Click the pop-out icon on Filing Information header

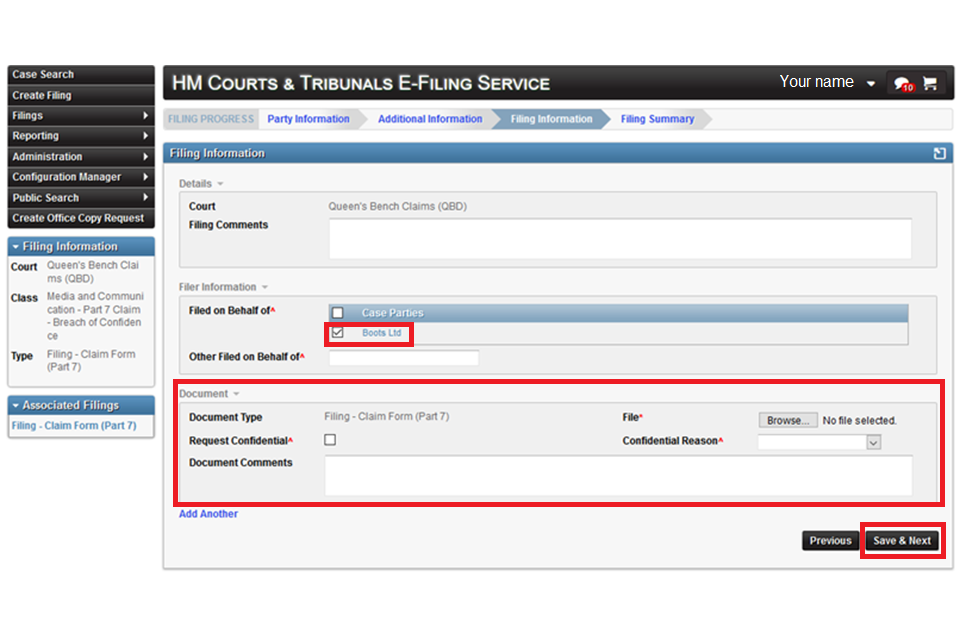click(x=938, y=153)
